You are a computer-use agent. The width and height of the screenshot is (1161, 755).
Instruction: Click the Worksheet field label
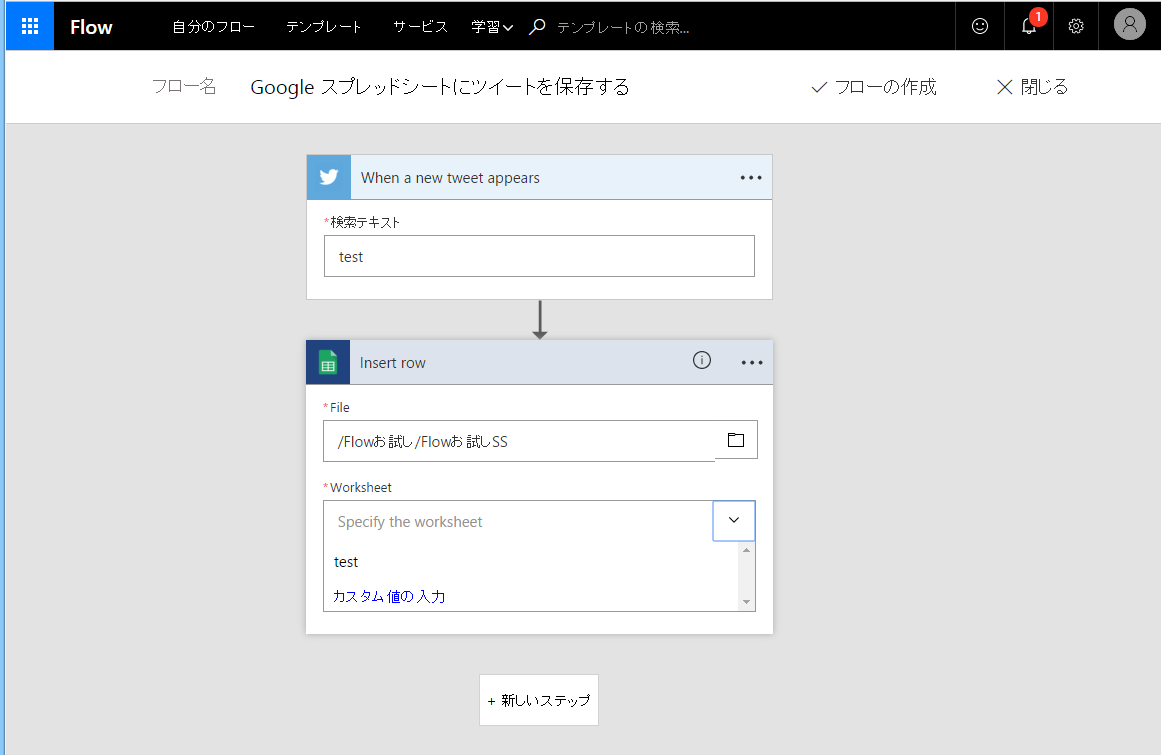[x=361, y=487]
